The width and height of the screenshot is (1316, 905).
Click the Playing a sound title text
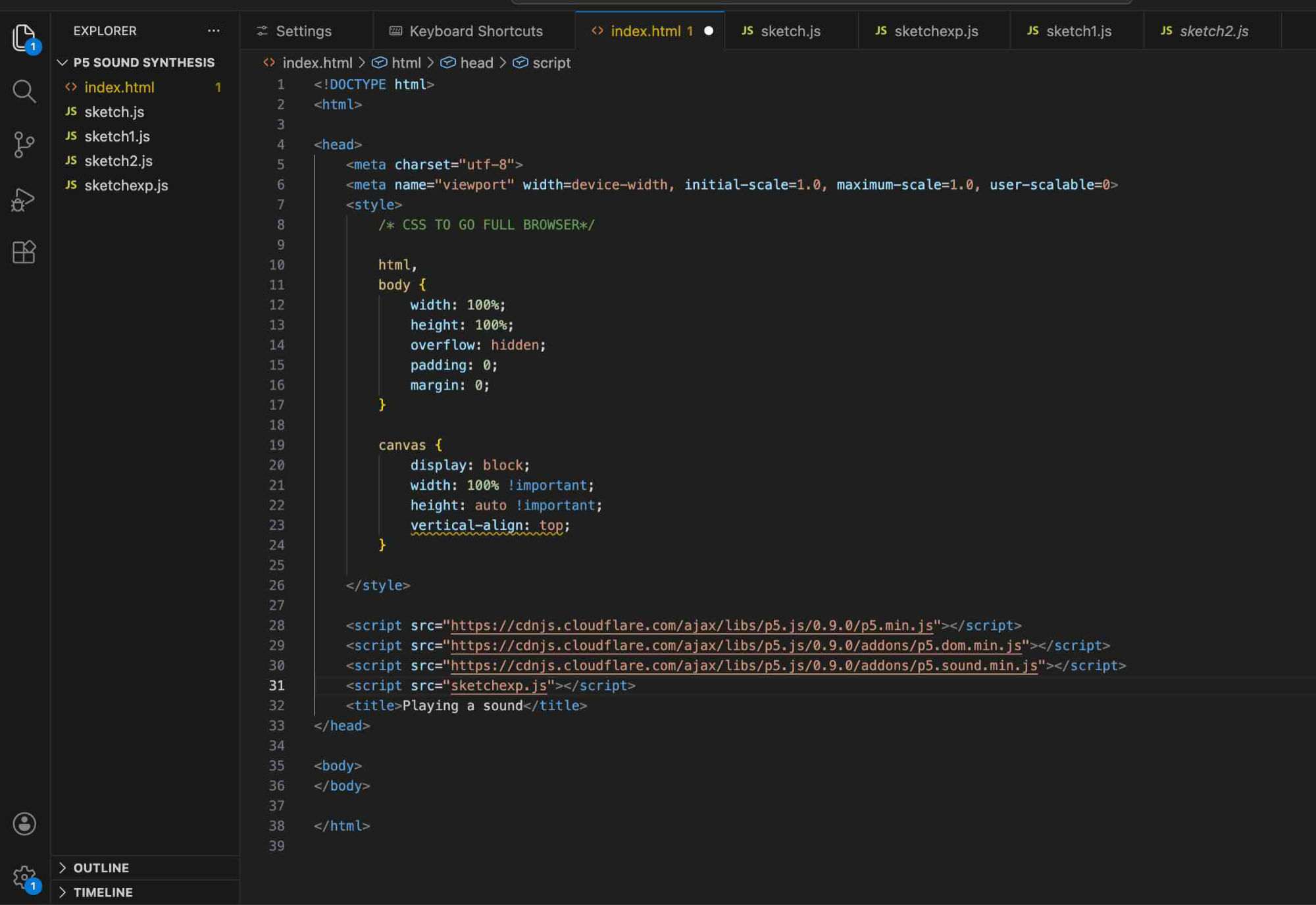pos(463,706)
